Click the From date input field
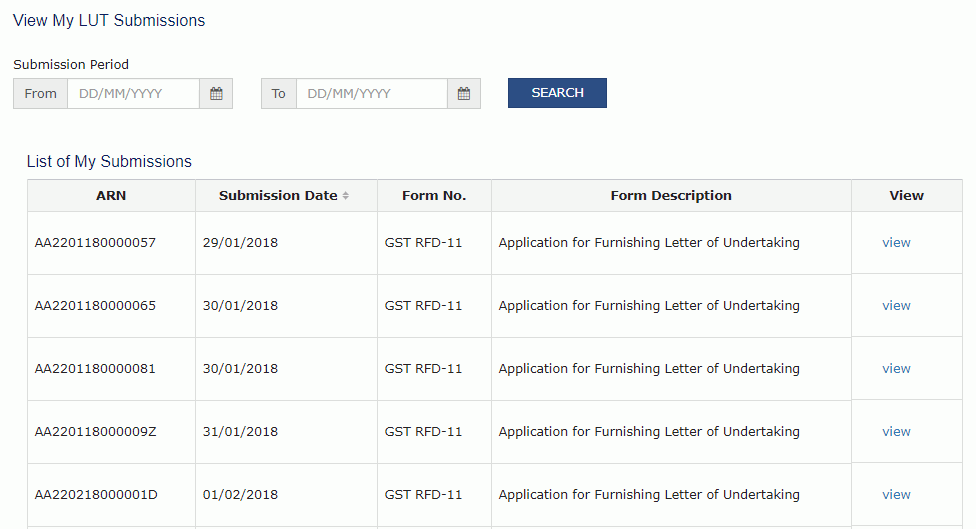976x529 pixels. coord(133,94)
